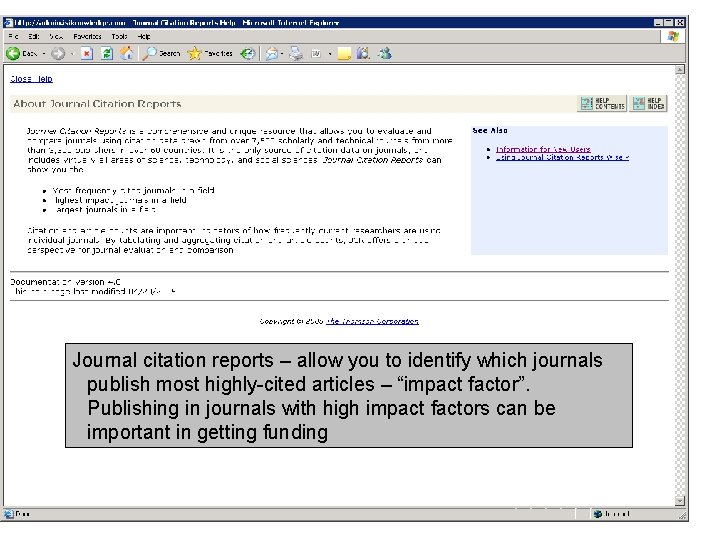
Task: Click the scrollbar up arrow
Action: 680,70
